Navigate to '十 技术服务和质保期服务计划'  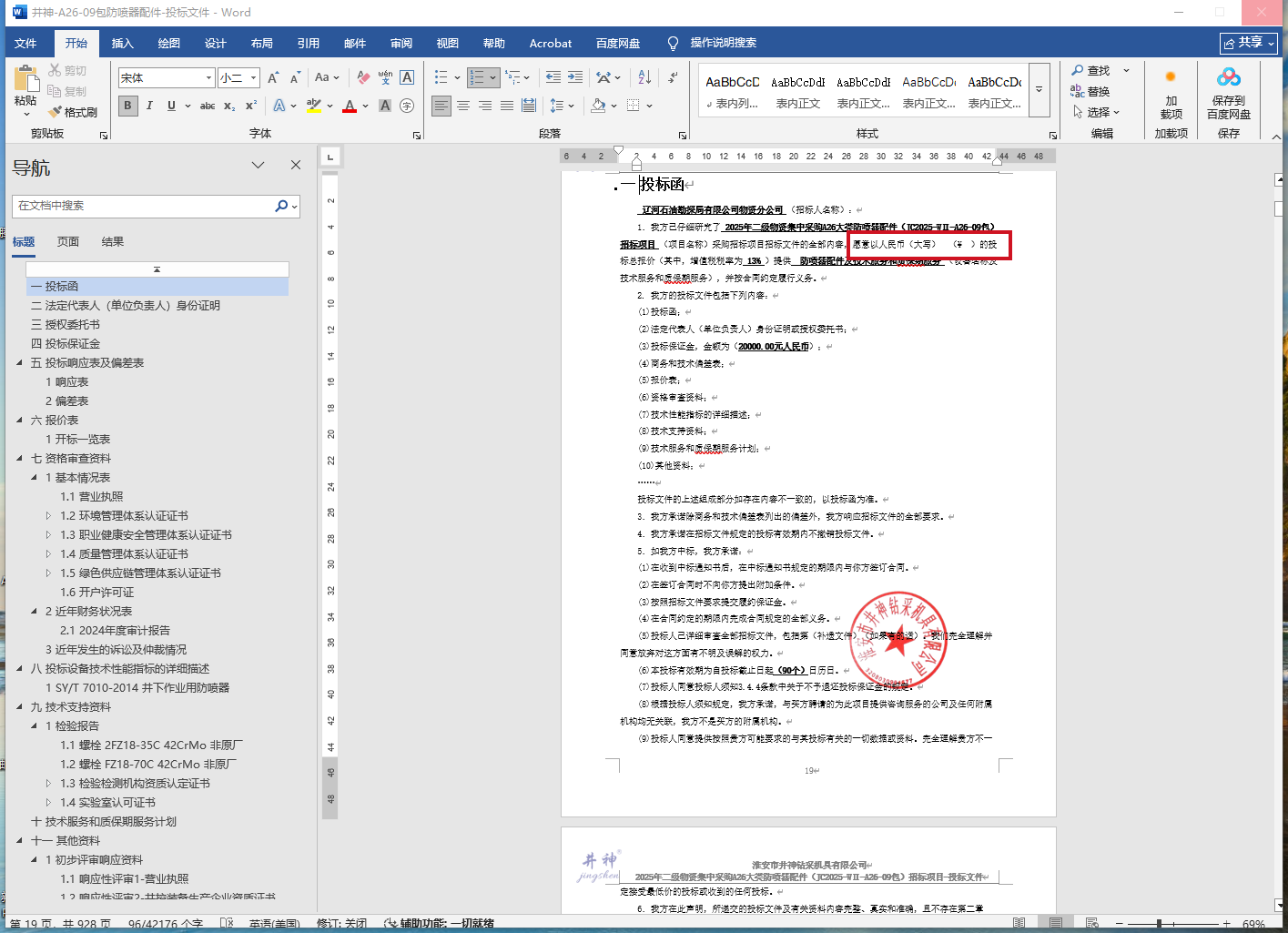point(104,822)
